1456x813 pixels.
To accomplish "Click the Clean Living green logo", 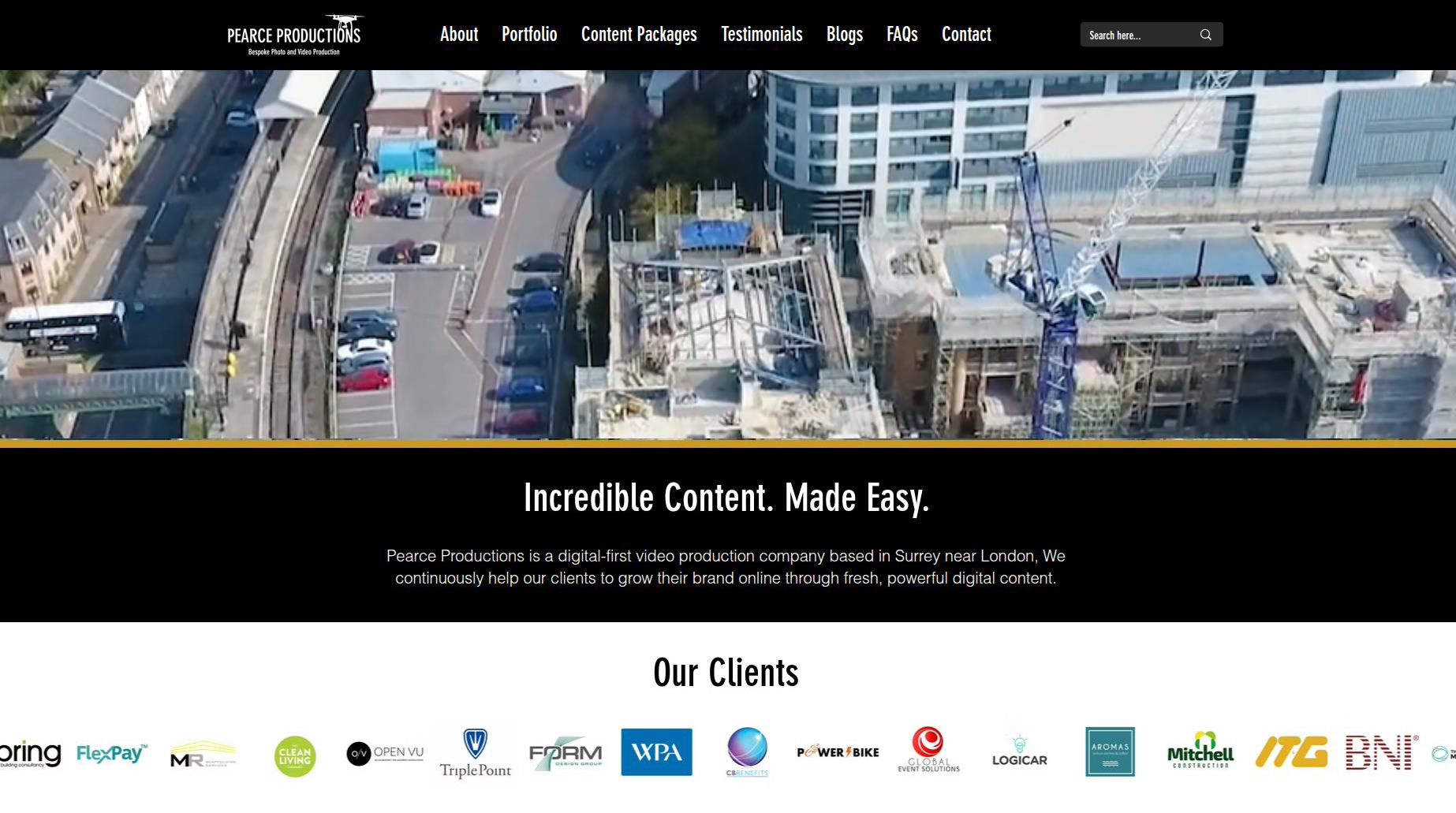I will point(295,756).
